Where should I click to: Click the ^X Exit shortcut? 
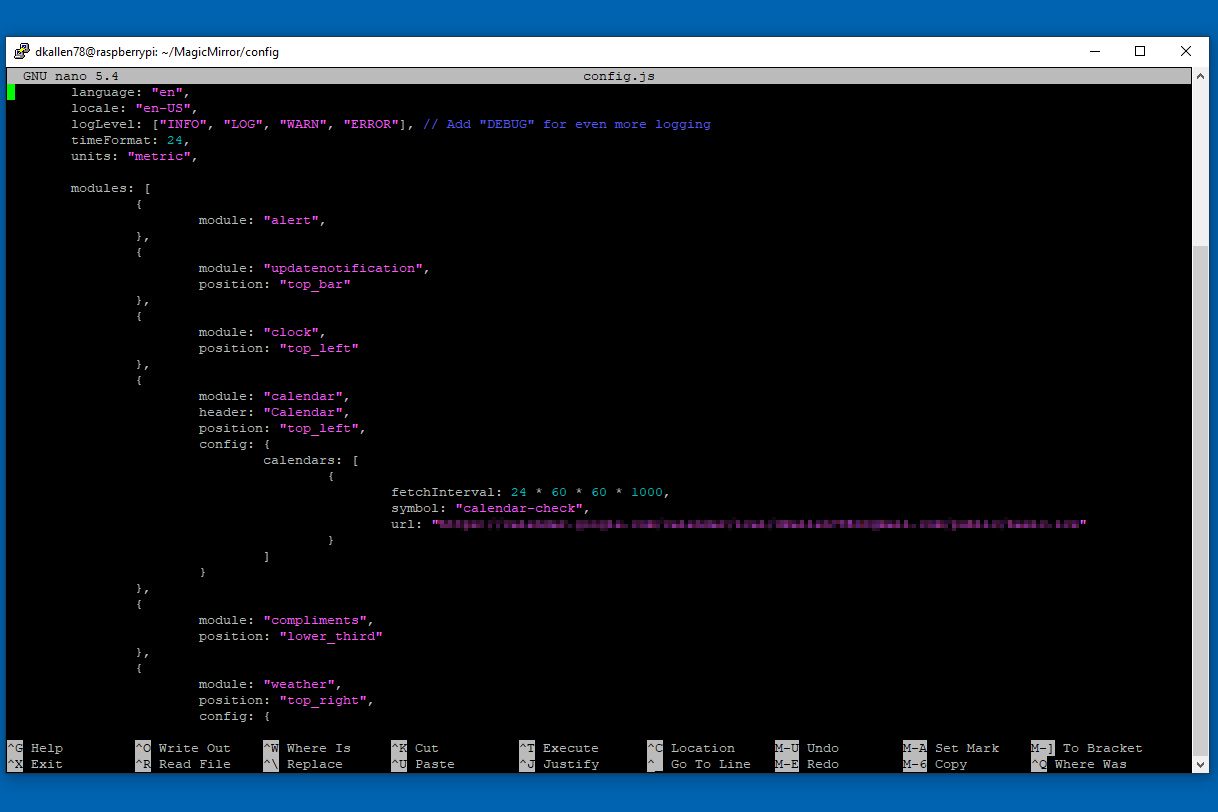(35, 764)
